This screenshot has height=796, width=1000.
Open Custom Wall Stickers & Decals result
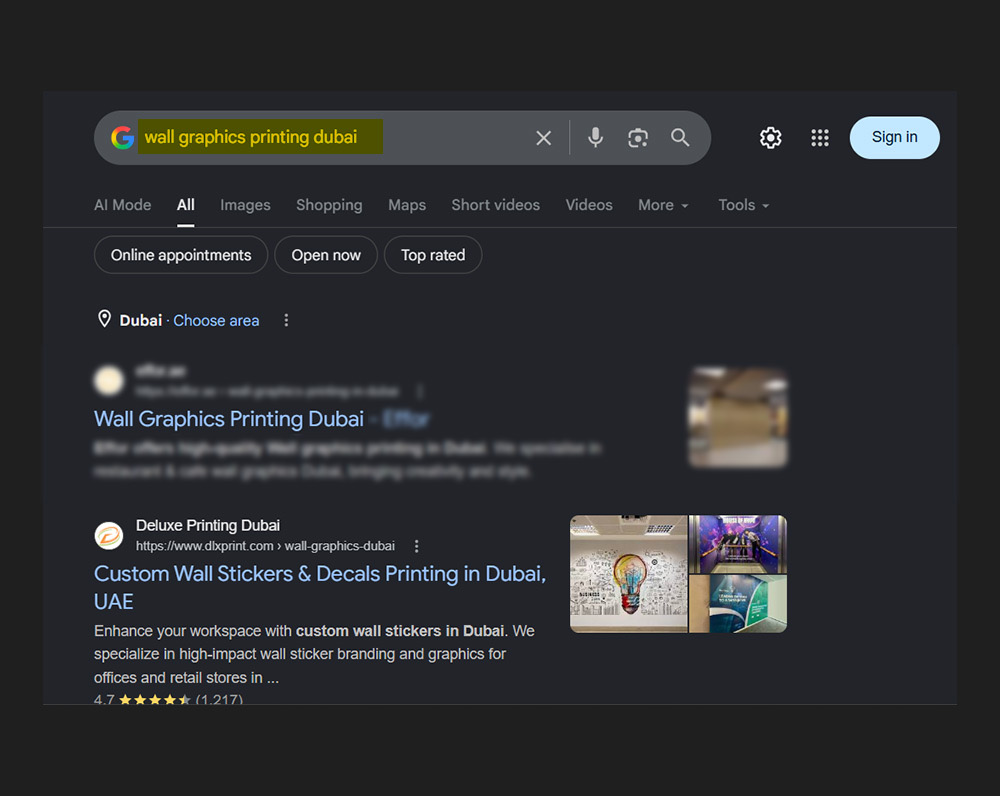click(320, 587)
